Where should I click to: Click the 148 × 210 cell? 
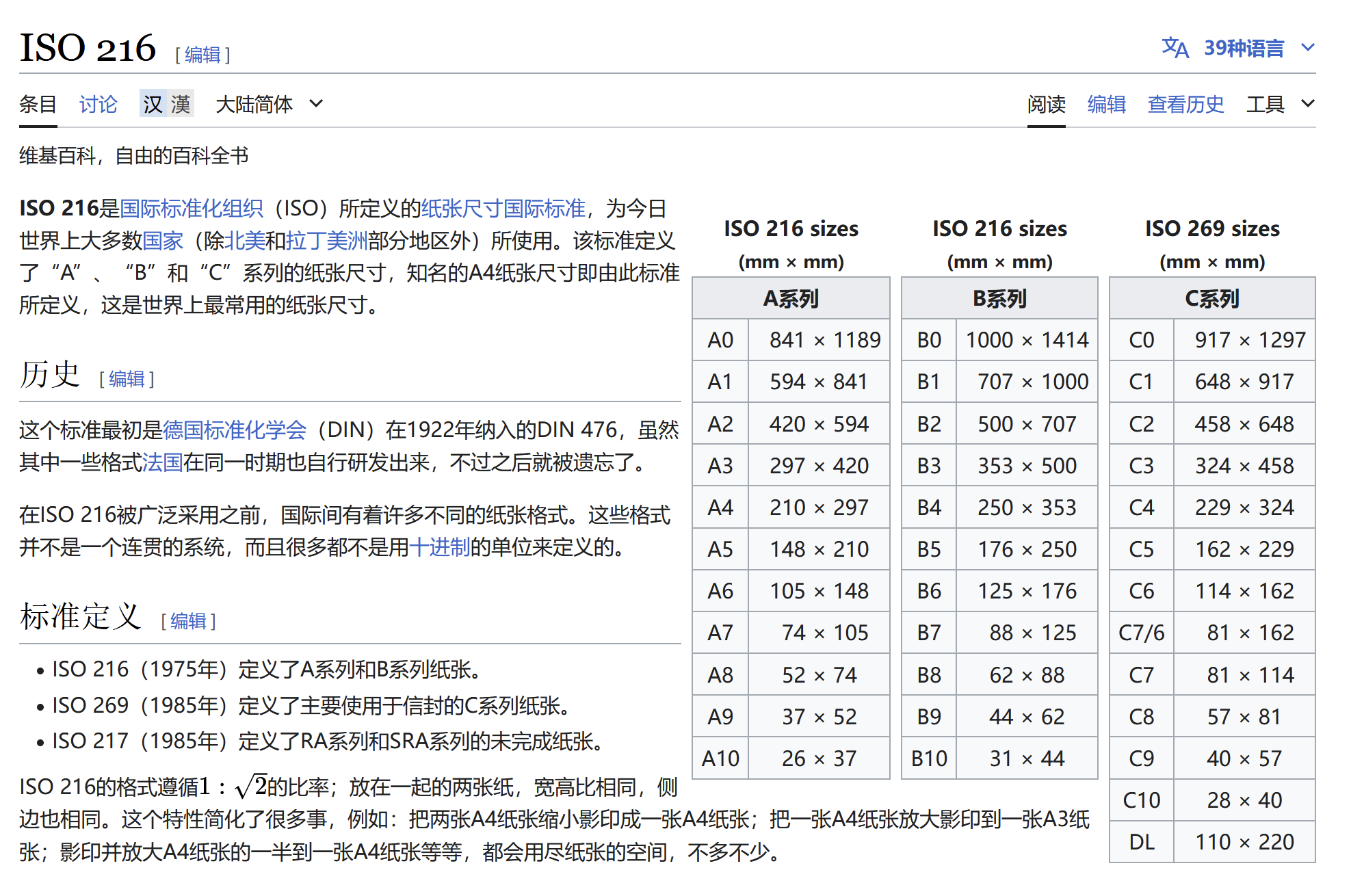click(819, 549)
